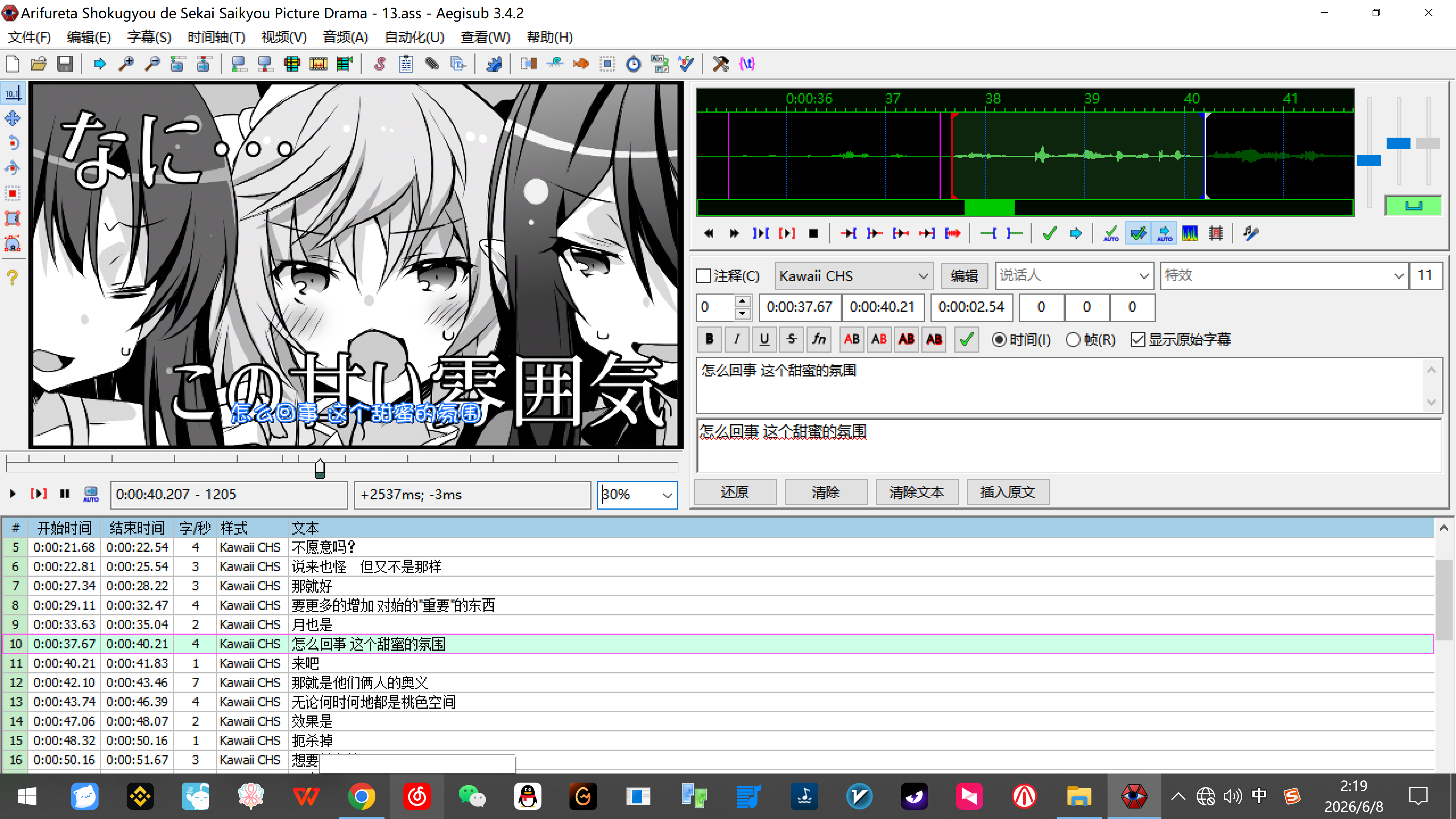Open the Options hammer-and-wrench icon
This screenshot has width=1456, height=819.
click(721, 64)
